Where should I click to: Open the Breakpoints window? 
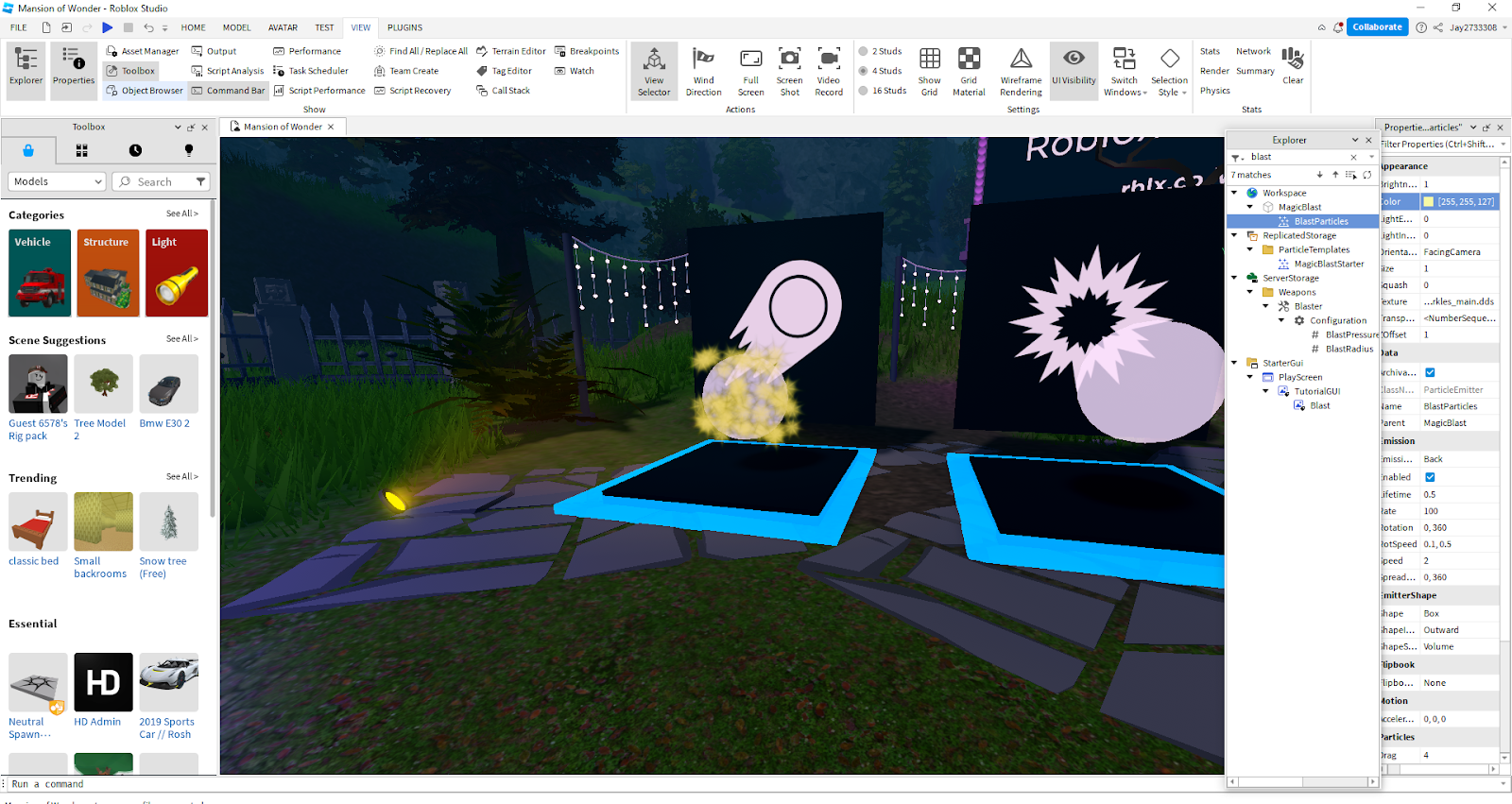click(x=587, y=51)
